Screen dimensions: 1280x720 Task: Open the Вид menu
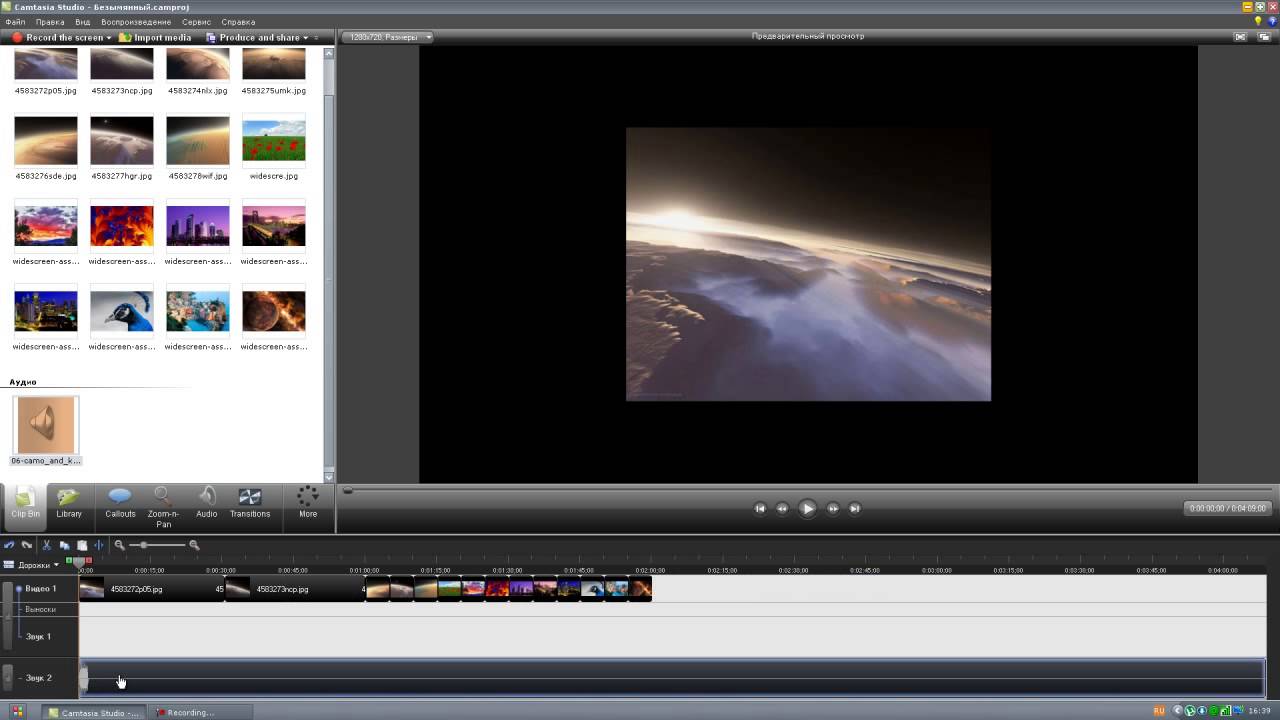coord(82,22)
